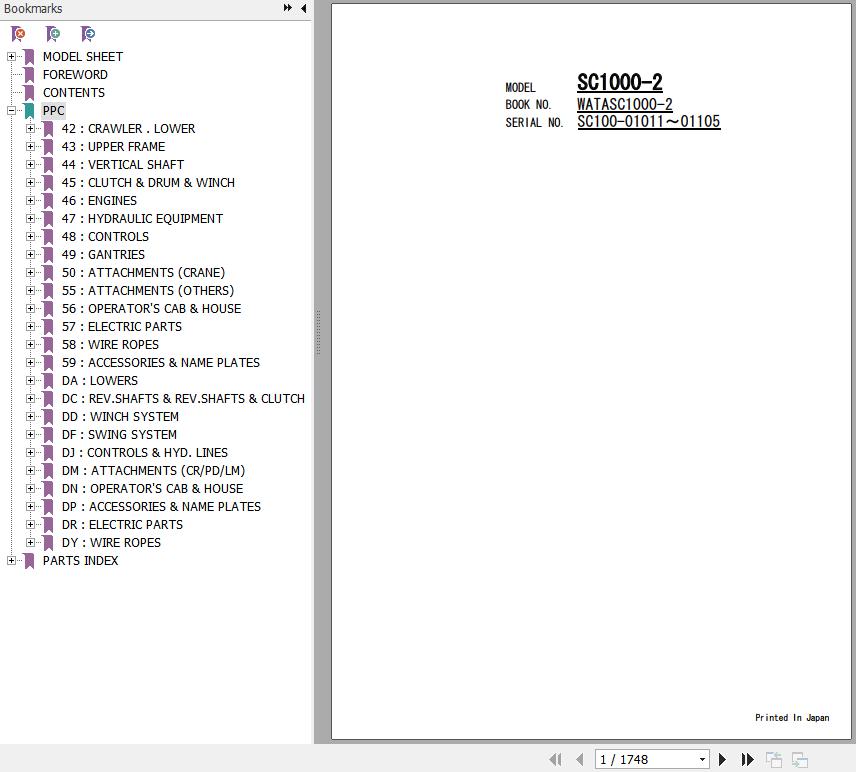The width and height of the screenshot is (856, 772).
Task: Open 58 : WIRE ROPES bookmark
Action: tap(110, 345)
